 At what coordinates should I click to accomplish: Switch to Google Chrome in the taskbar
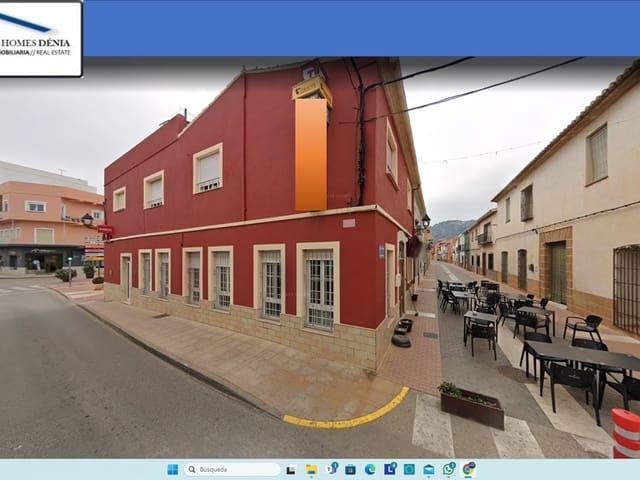pos(468,469)
